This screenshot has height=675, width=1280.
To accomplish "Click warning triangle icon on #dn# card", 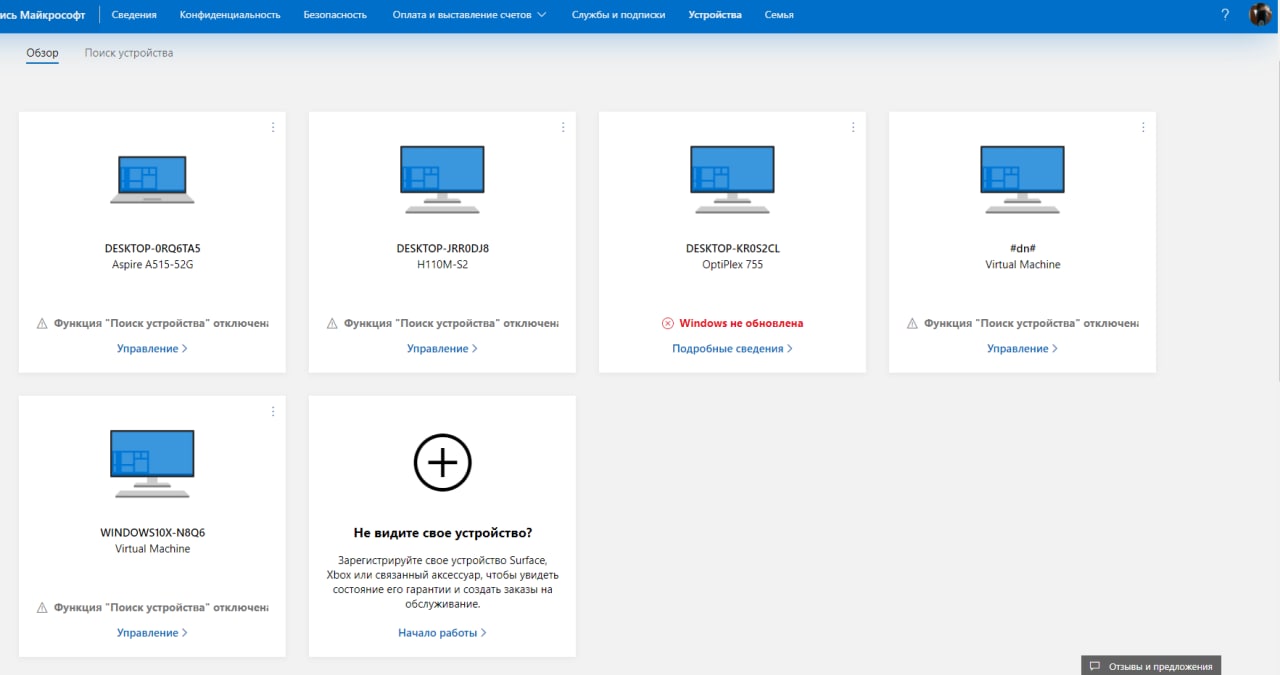I will (x=912, y=323).
